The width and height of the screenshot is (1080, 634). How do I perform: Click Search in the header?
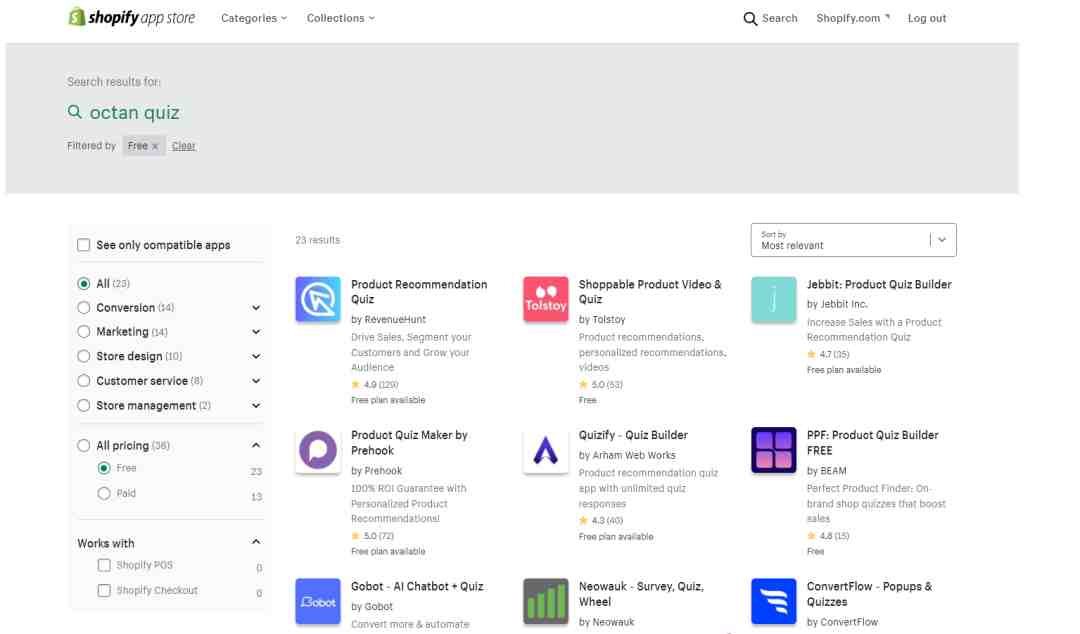(x=780, y=19)
